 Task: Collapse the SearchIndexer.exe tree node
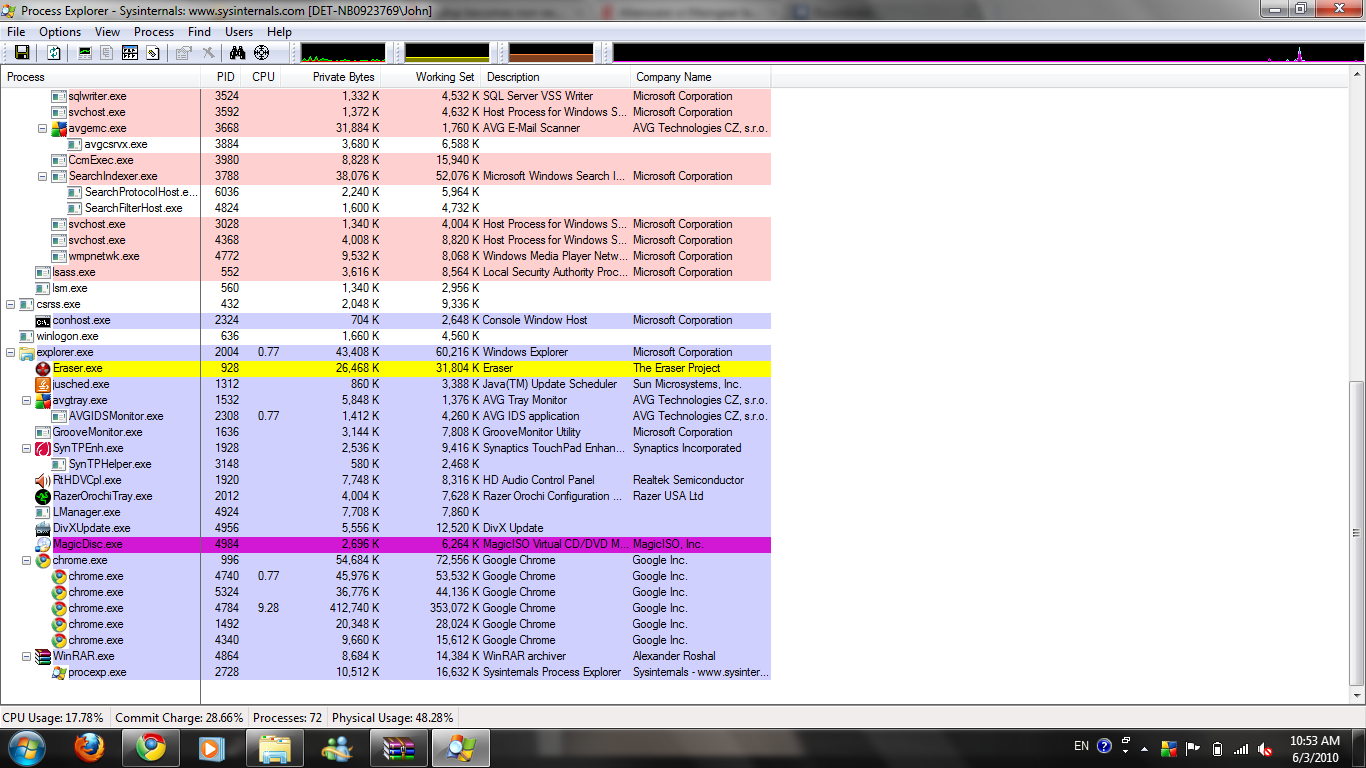[43, 176]
